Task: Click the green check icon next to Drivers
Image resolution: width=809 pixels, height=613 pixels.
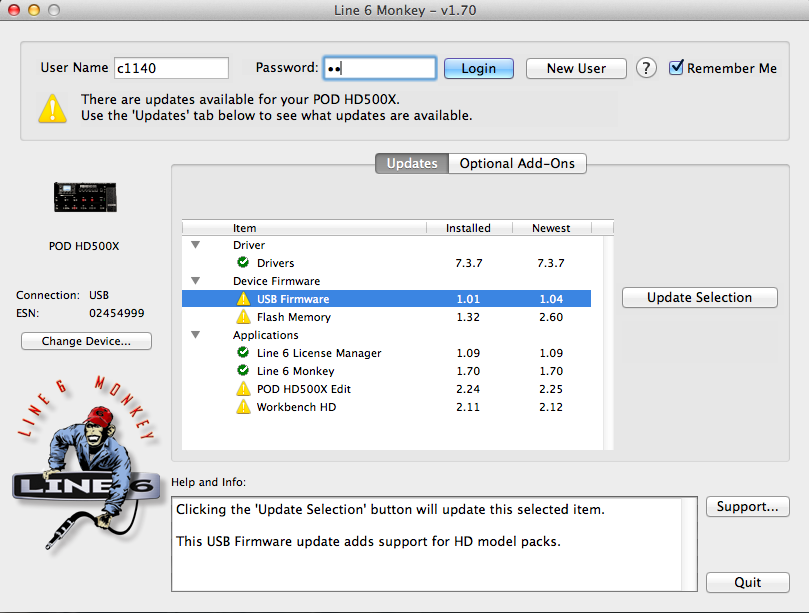Action: [x=243, y=263]
